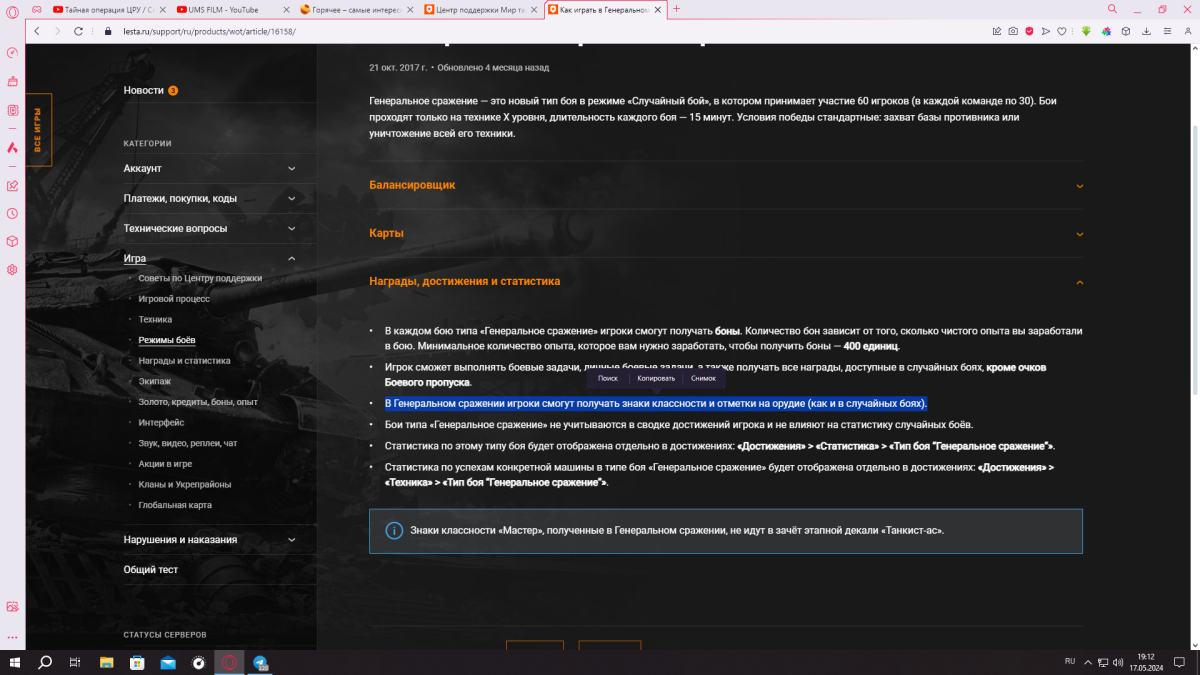Click the browser Forward arrow
Viewport: 1200px width, 675px height.
(x=57, y=31)
